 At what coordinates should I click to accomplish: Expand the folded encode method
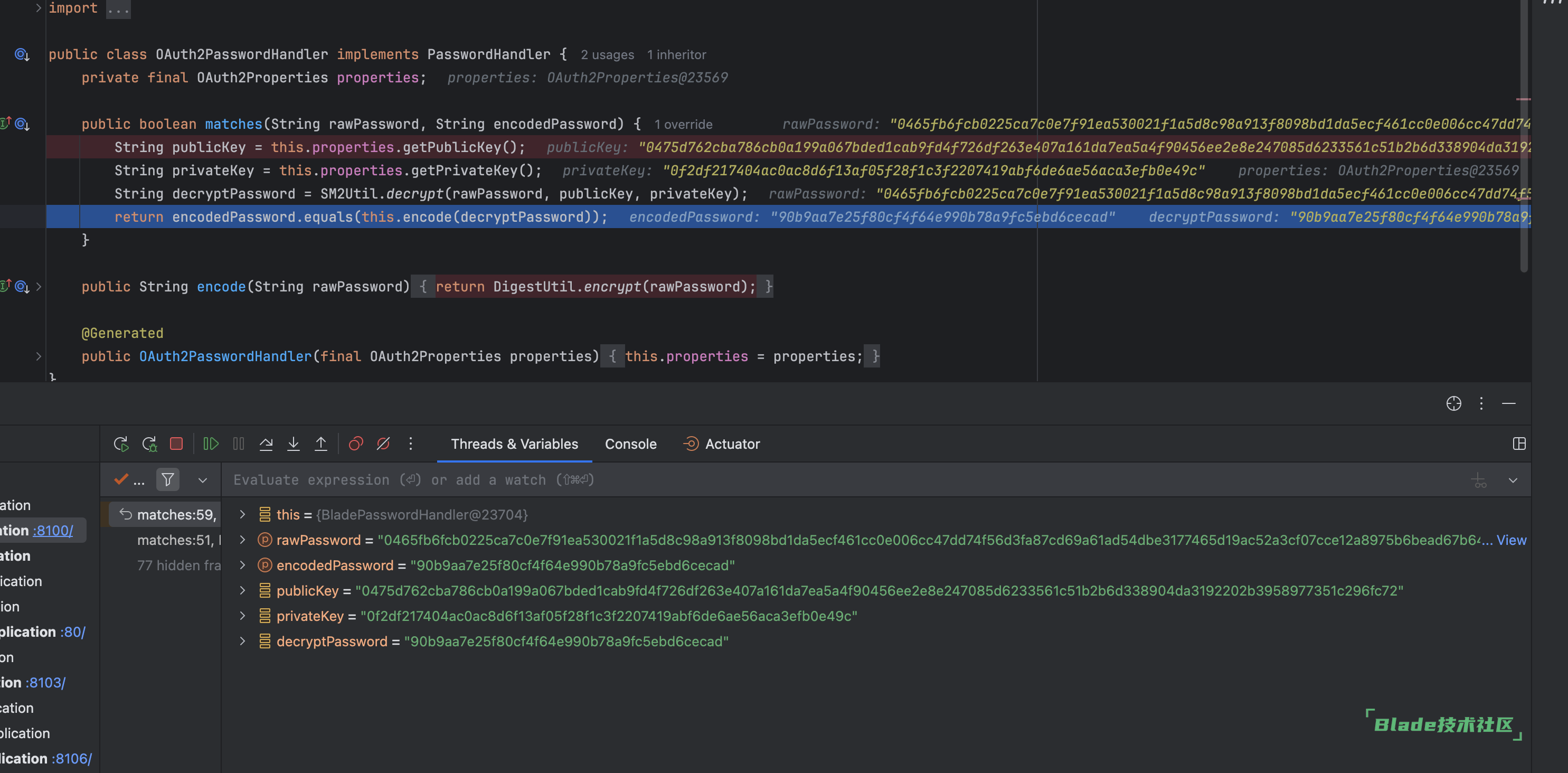coord(39,287)
